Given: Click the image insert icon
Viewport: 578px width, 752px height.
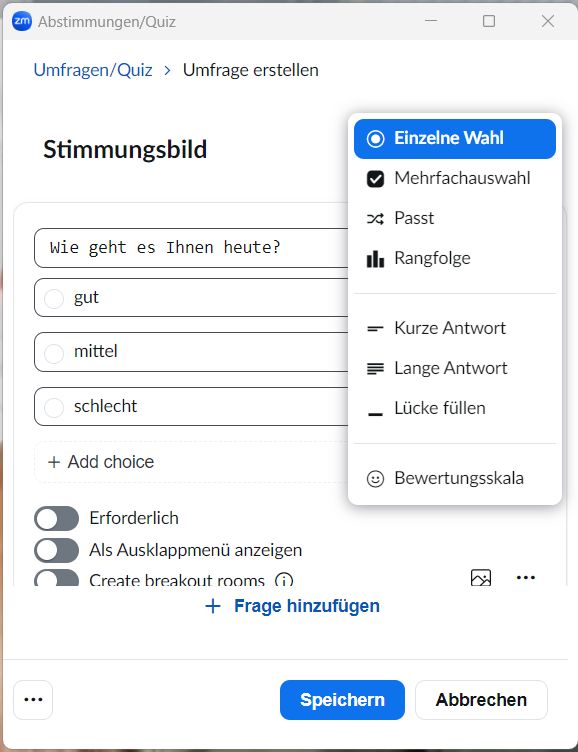Looking at the screenshot, I should (x=481, y=577).
